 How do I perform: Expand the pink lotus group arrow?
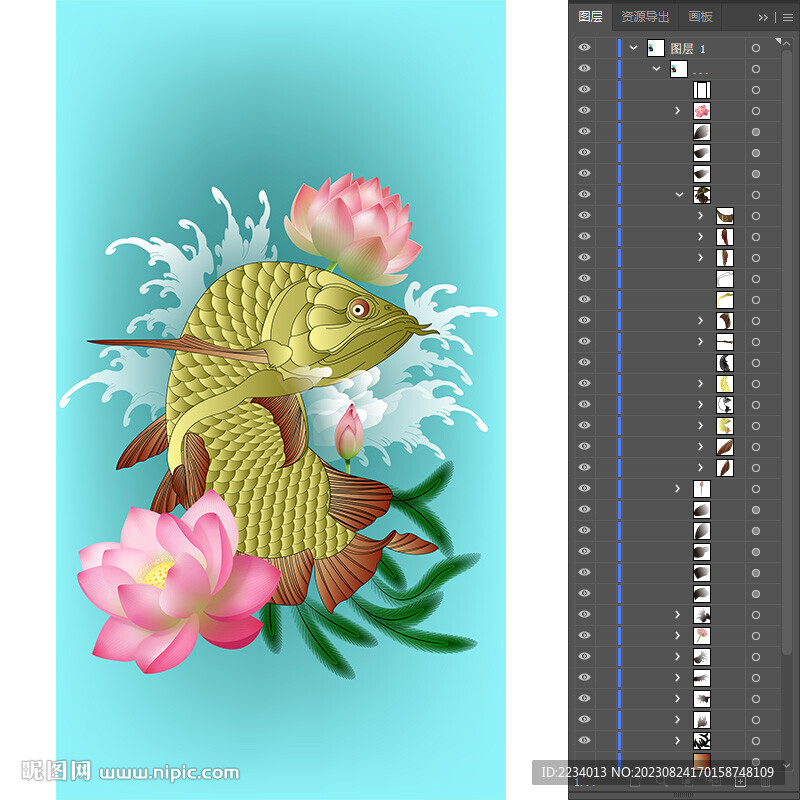(x=678, y=111)
